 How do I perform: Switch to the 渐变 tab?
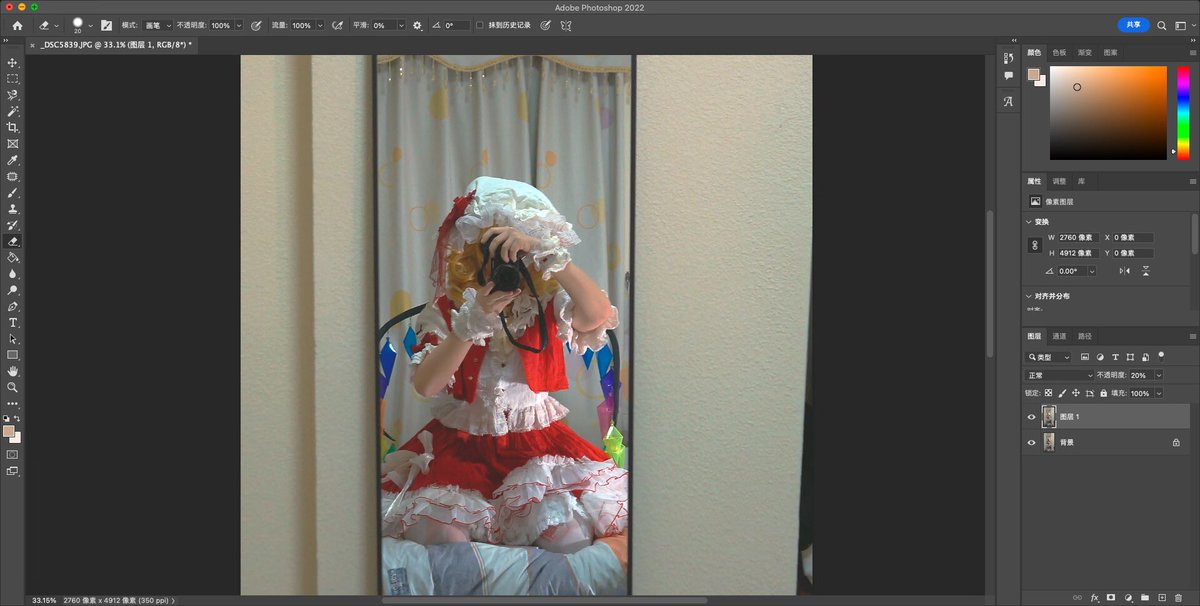[x=1085, y=52]
